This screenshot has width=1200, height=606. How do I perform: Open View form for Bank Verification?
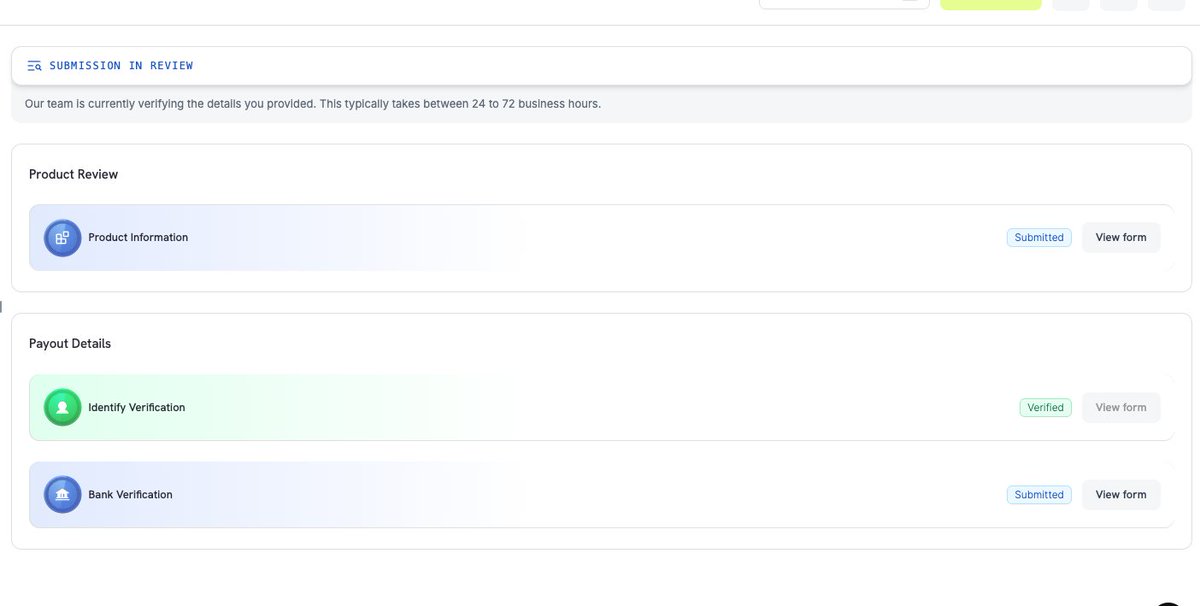1121,495
